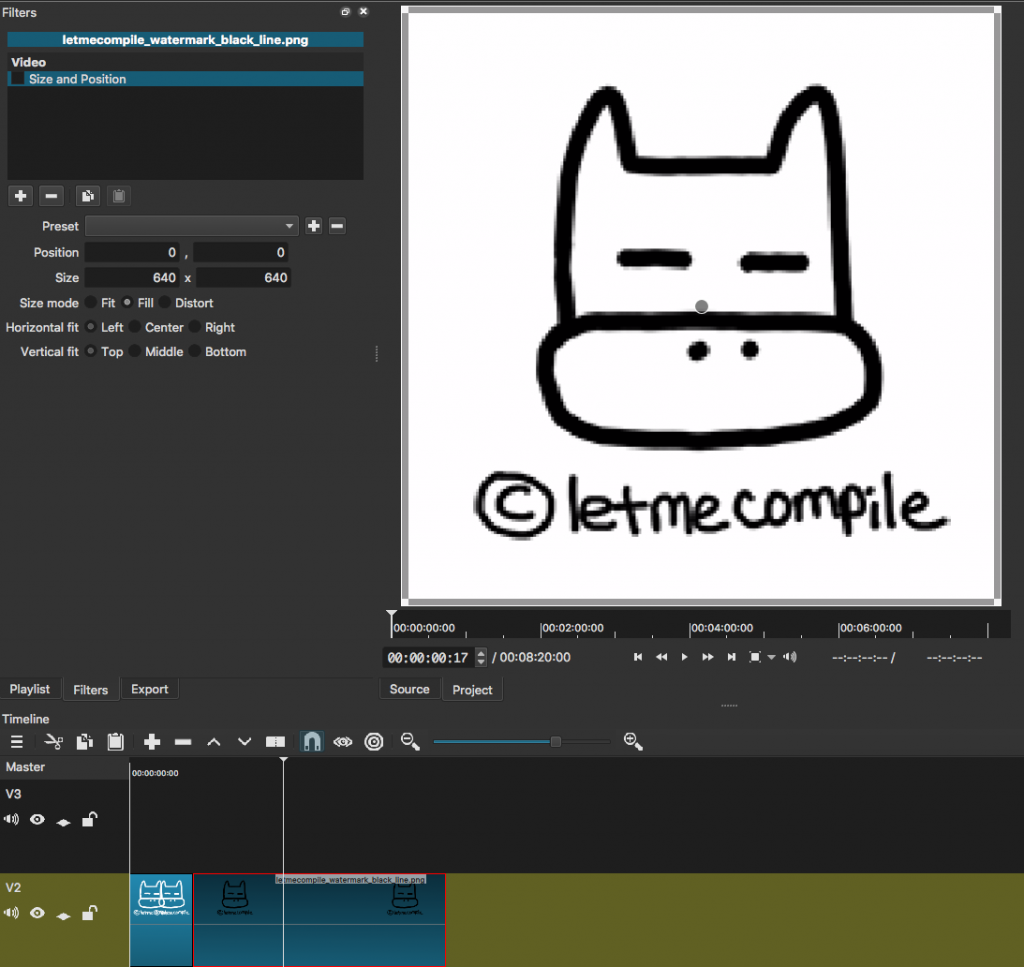Zoom in the timeline

pyautogui.click(x=633, y=742)
